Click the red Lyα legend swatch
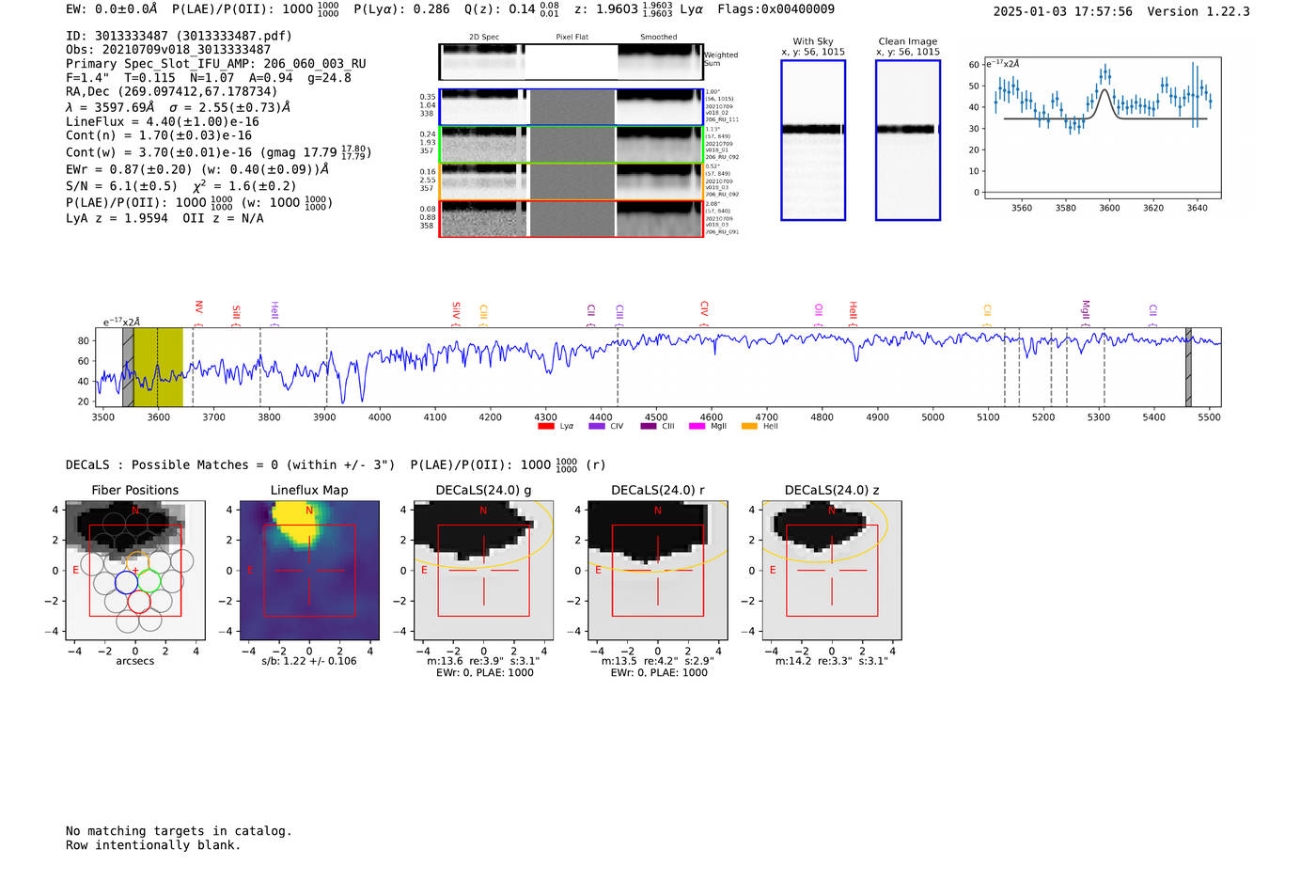 pos(545,427)
